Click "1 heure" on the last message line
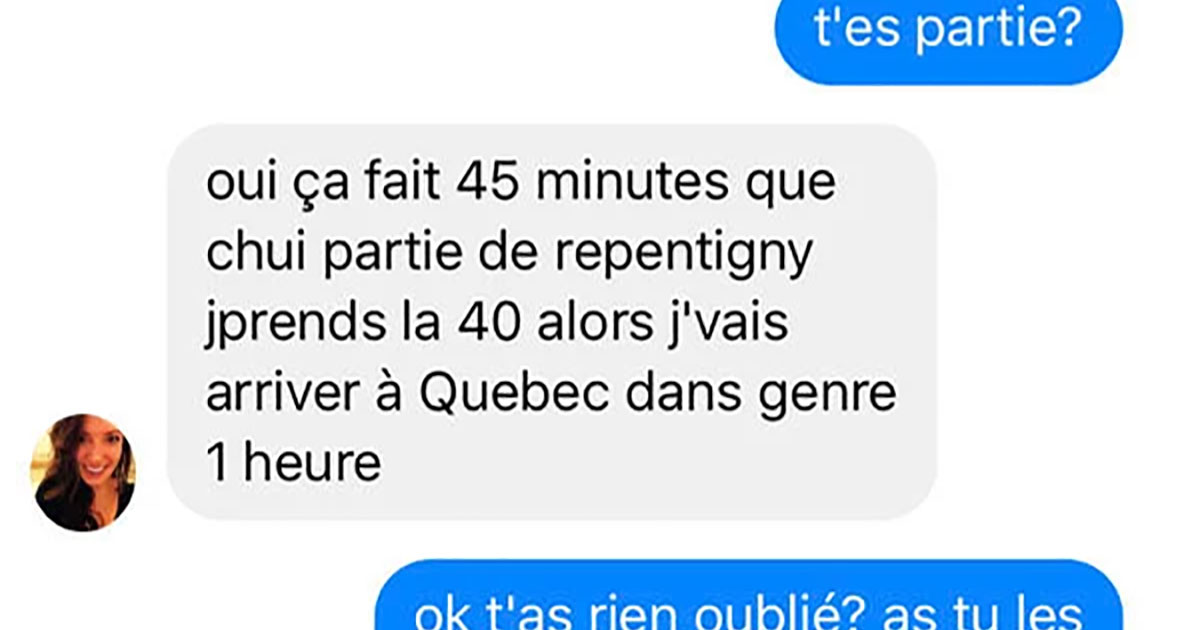The width and height of the screenshot is (1200, 630). click(x=293, y=462)
